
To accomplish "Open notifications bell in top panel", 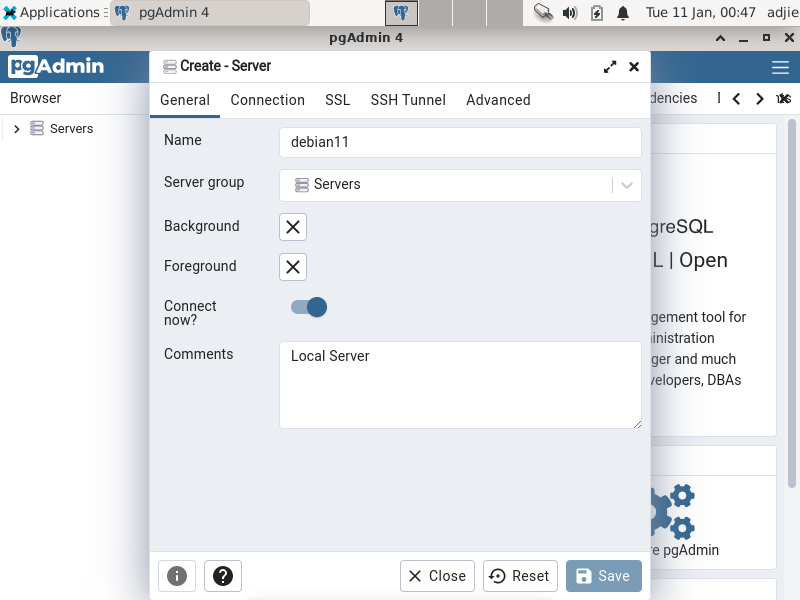I will pos(623,12).
